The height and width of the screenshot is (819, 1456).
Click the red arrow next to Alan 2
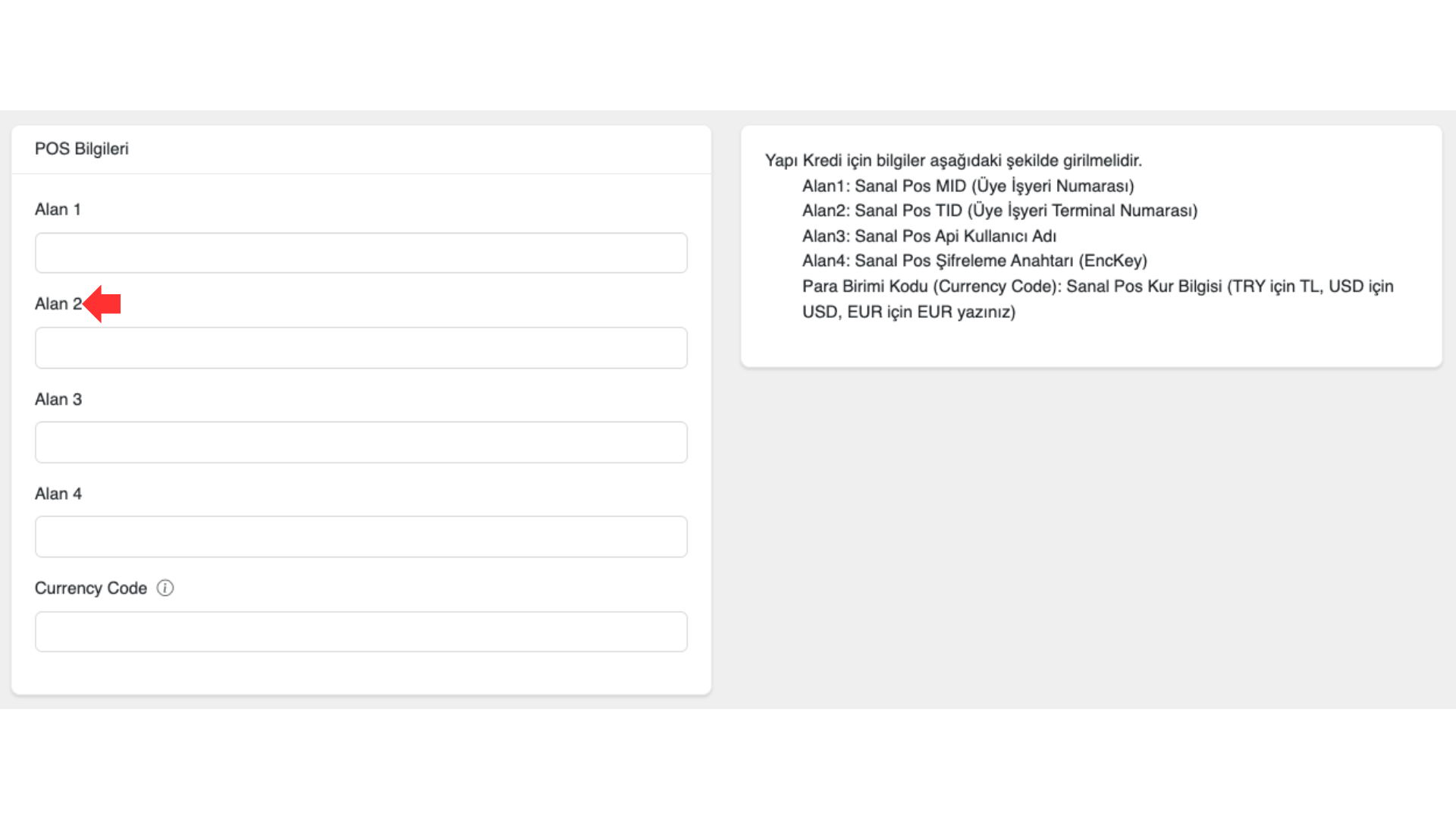click(x=103, y=304)
